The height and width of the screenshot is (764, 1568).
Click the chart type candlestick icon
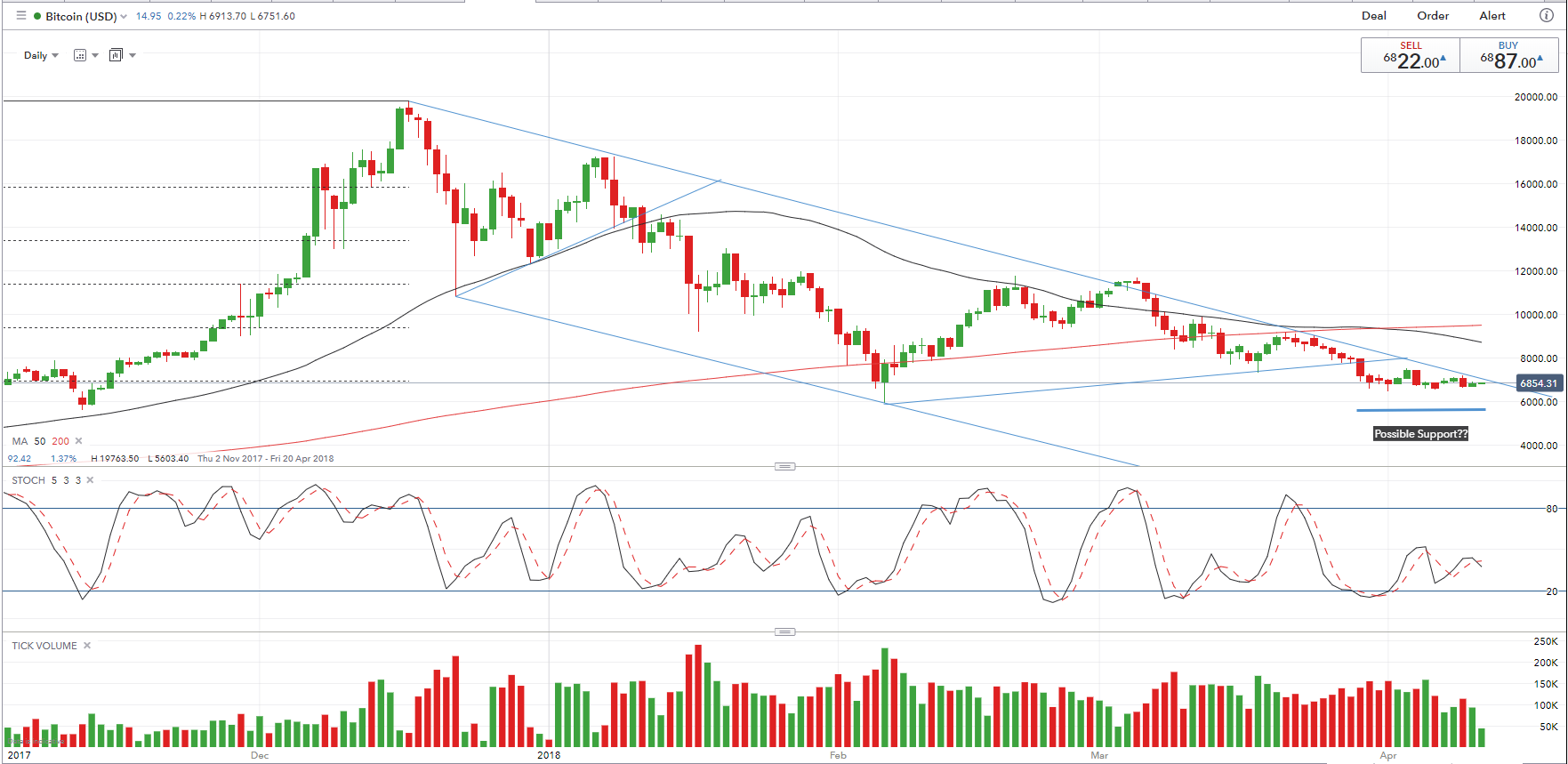point(116,55)
